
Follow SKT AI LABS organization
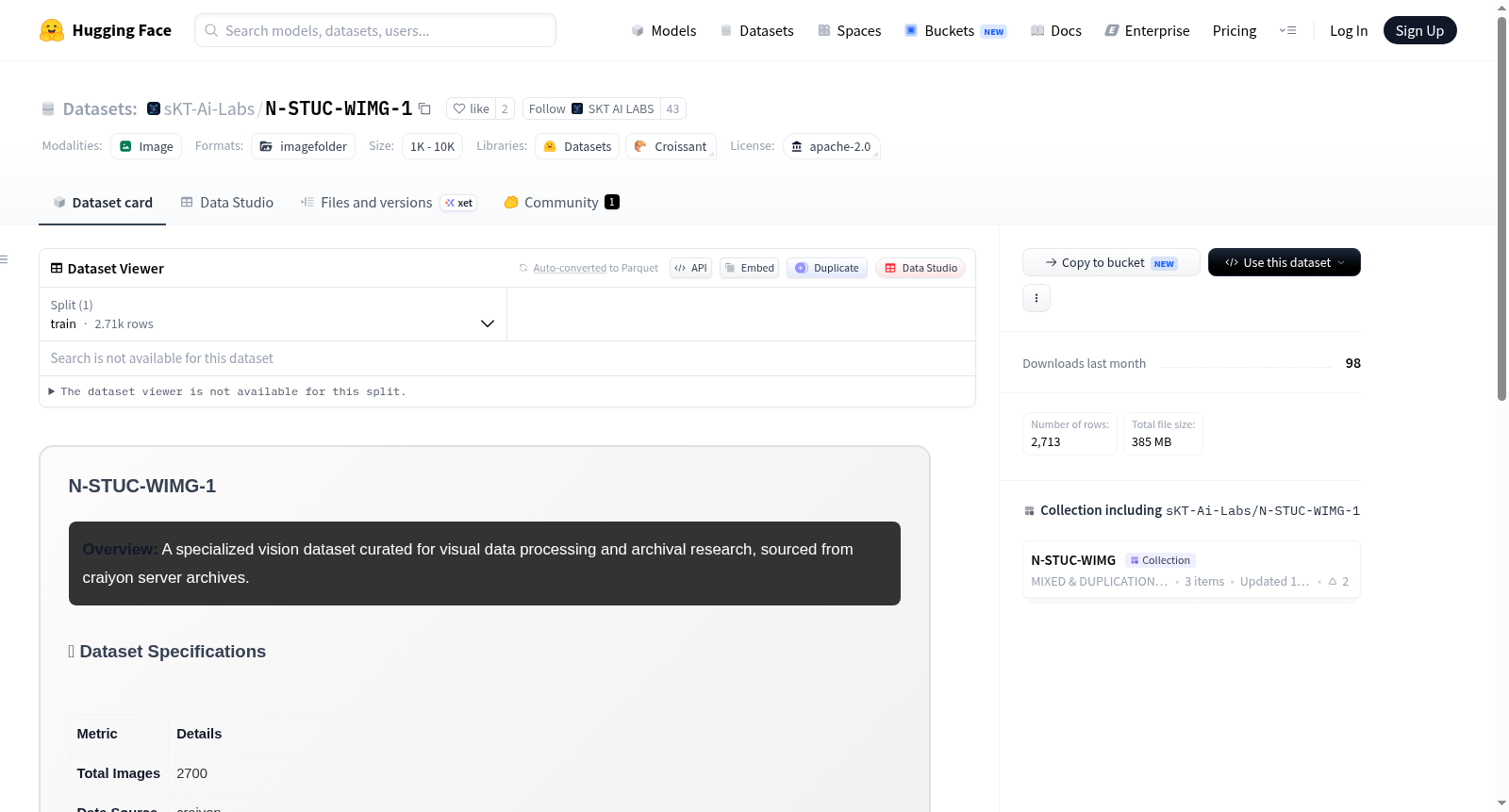pos(591,108)
